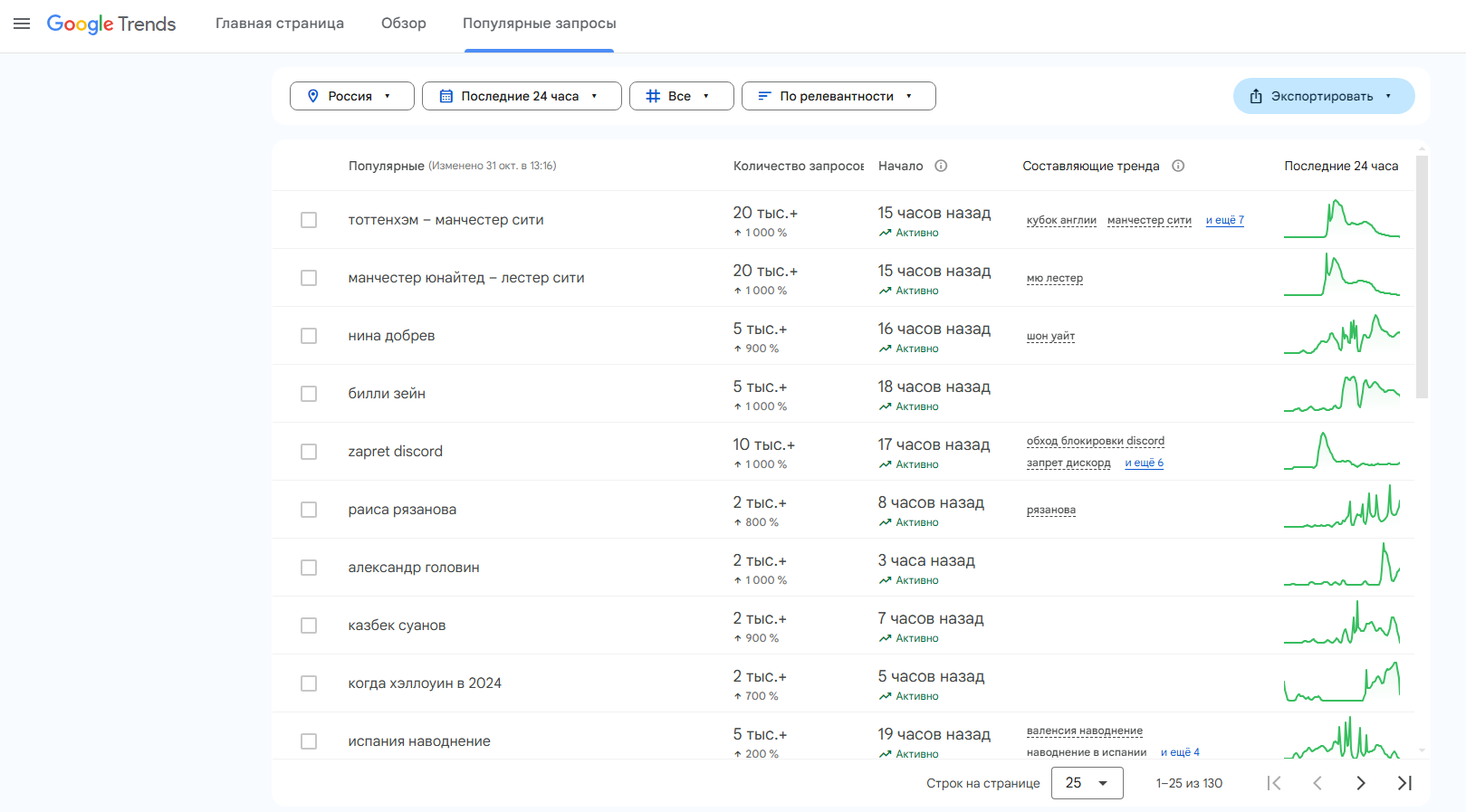Click the sort lines icon by По релевантности
1466x812 pixels.
(764, 96)
